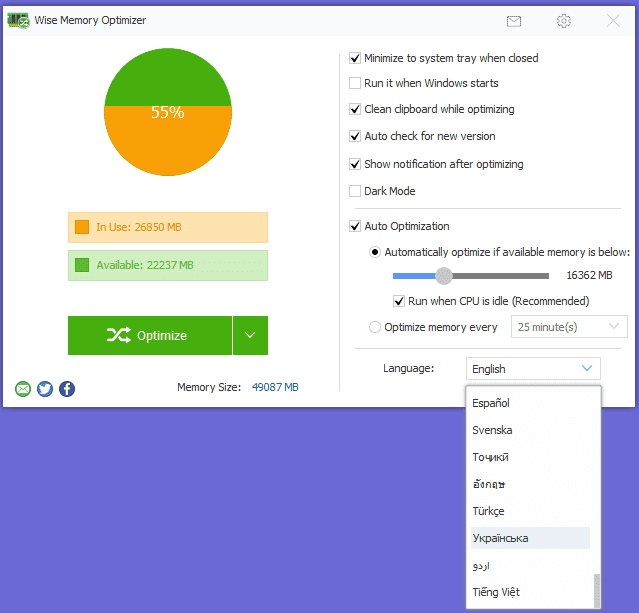Click the language list scrollbar thumb
This screenshot has height=613, width=639.
coord(597,591)
